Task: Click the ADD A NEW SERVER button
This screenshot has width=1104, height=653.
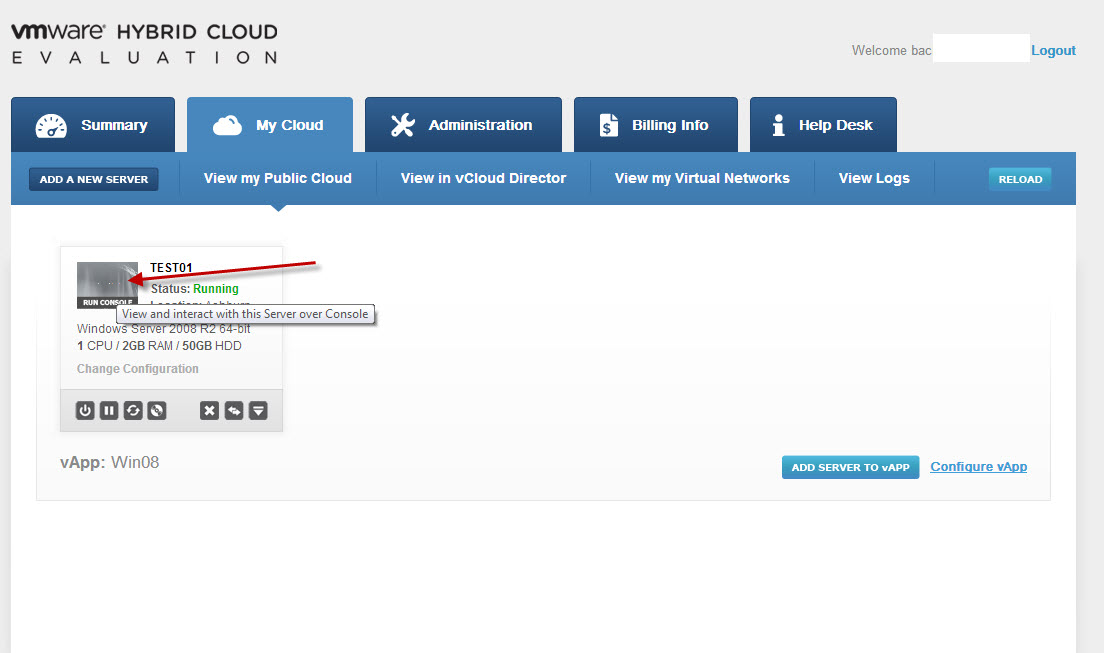Action: click(94, 179)
